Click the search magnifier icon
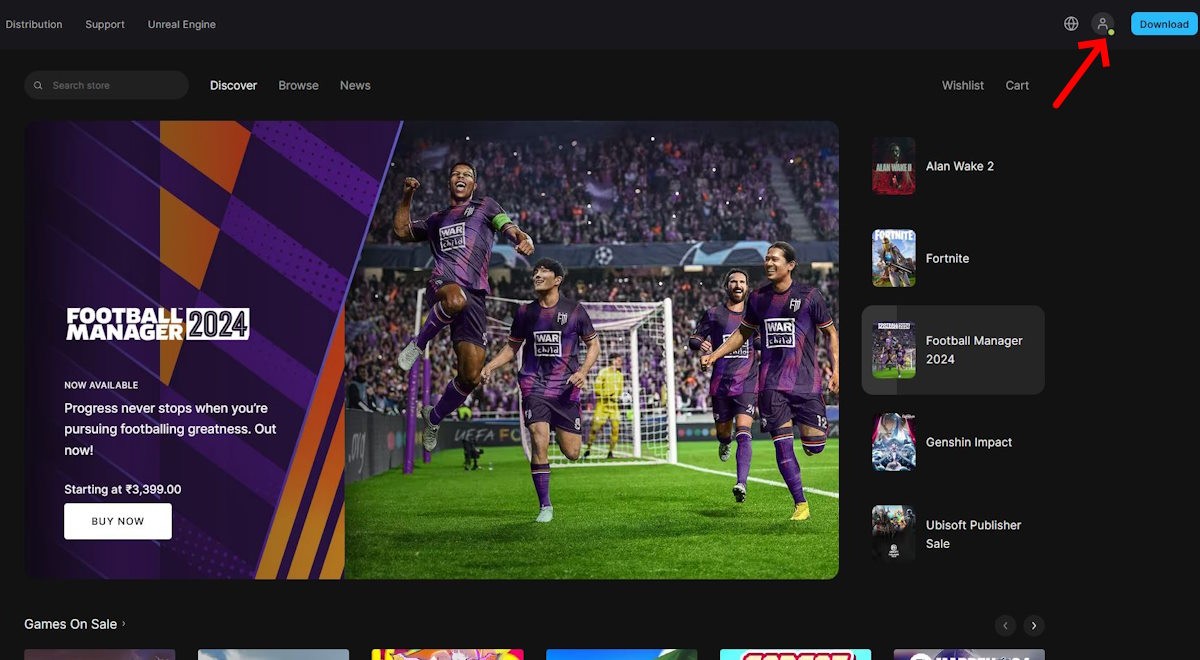The width and height of the screenshot is (1200, 660). coord(40,86)
